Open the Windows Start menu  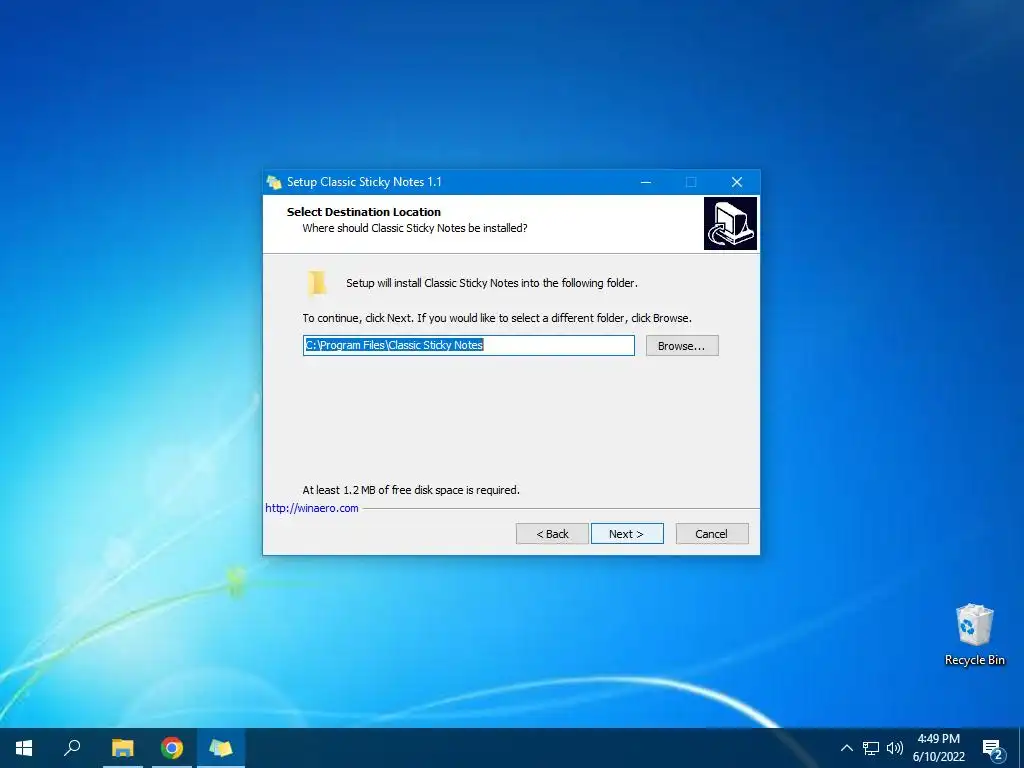click(24, 748)
